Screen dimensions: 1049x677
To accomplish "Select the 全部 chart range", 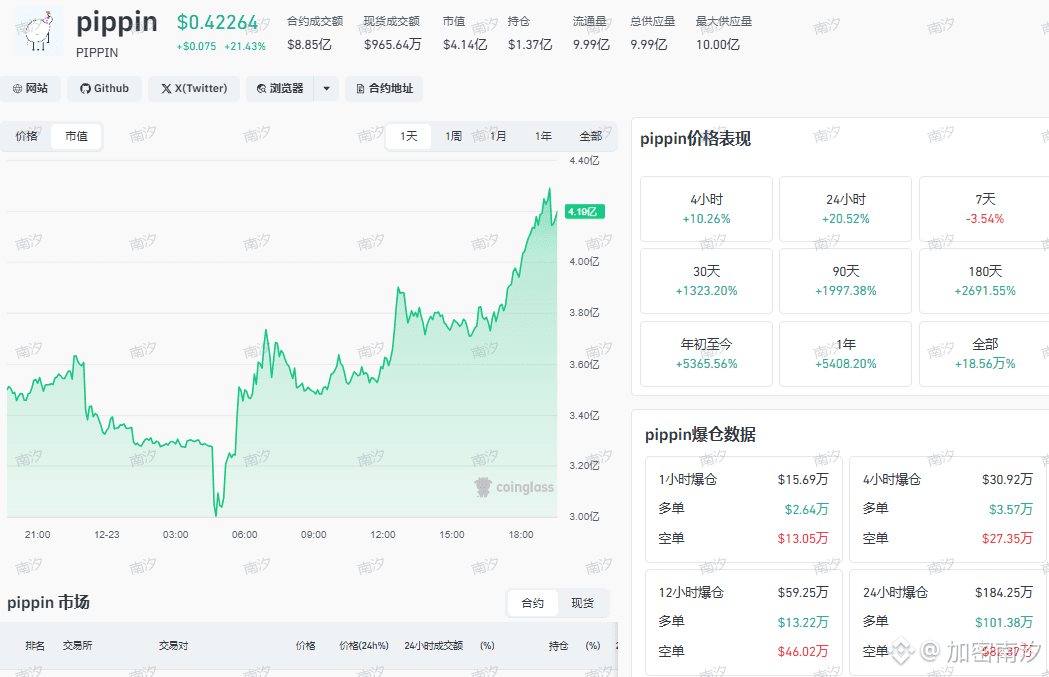I will coord(590,136).
